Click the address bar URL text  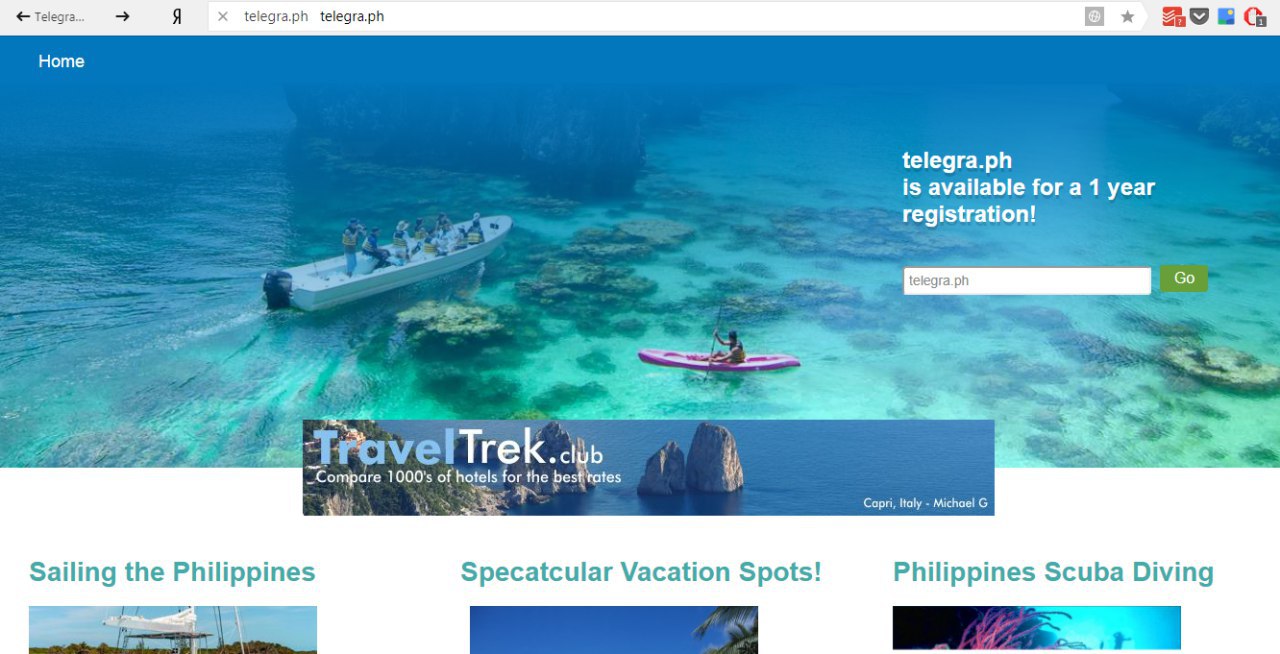pos(352,16)
